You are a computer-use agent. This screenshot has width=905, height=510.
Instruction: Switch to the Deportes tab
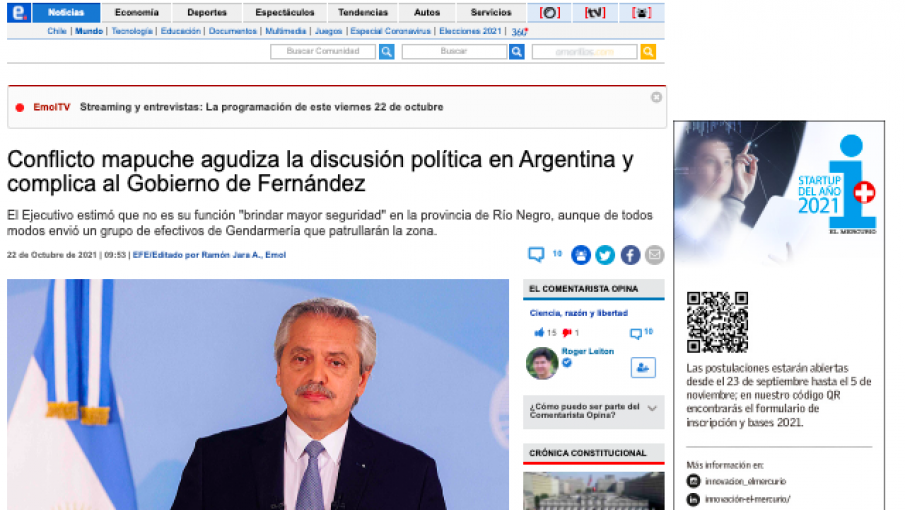(x=207, y=13)
